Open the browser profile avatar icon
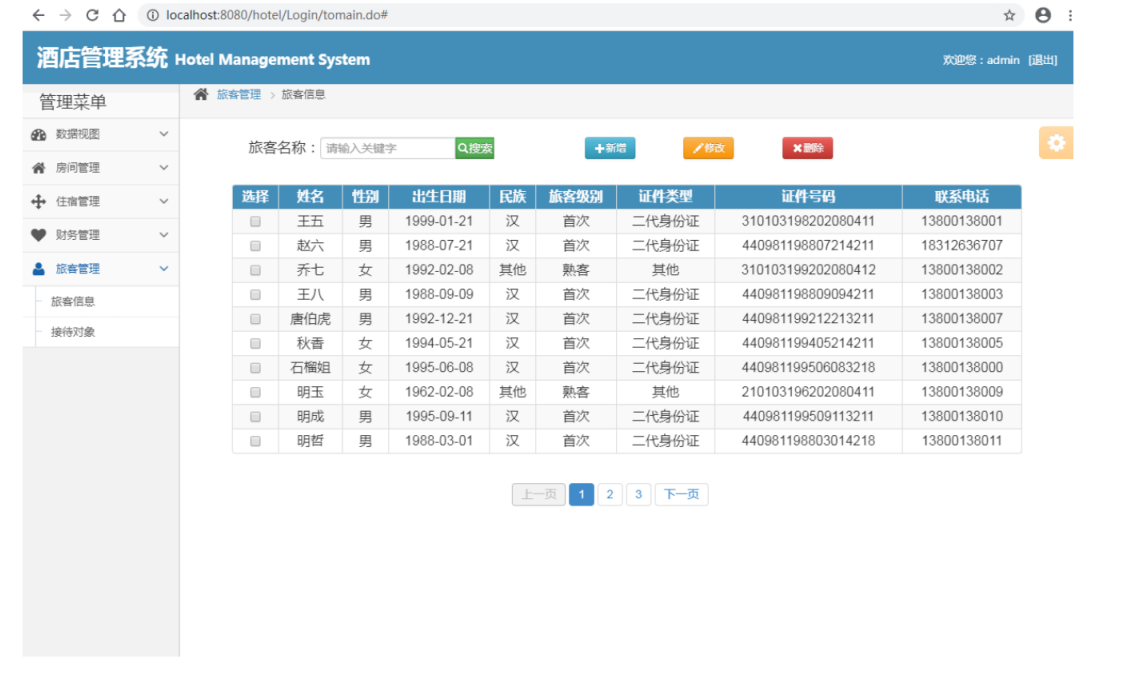The width and height of the screenshot is (1129, 677). 1043,15
